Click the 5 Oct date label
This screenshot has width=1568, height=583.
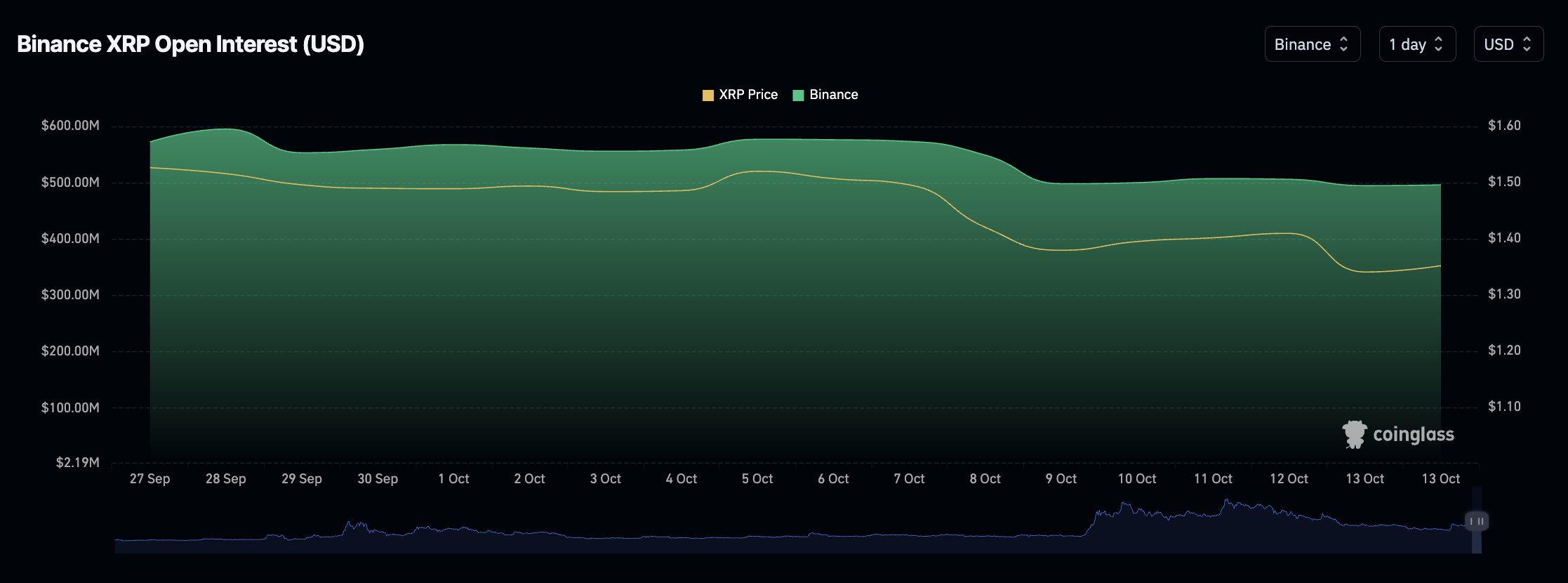pos(757,479)
